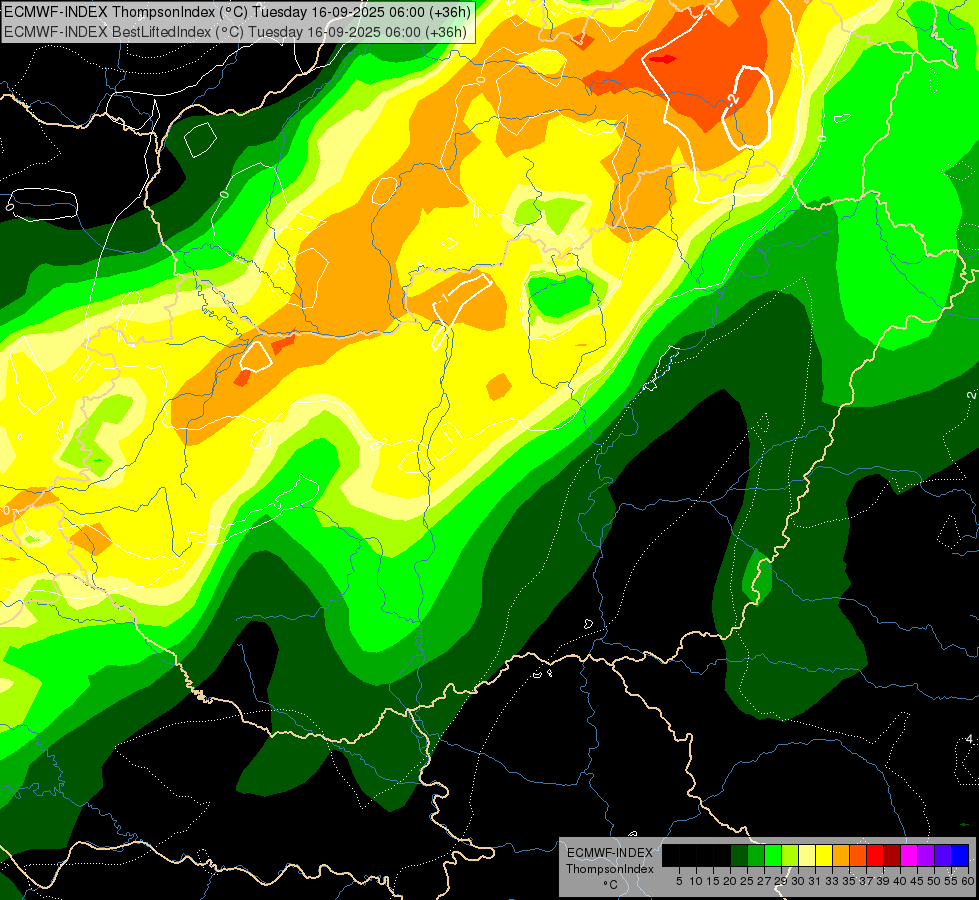The image size is (979, 900).
Task: Click the legend tick value 20
Action: 730,881
